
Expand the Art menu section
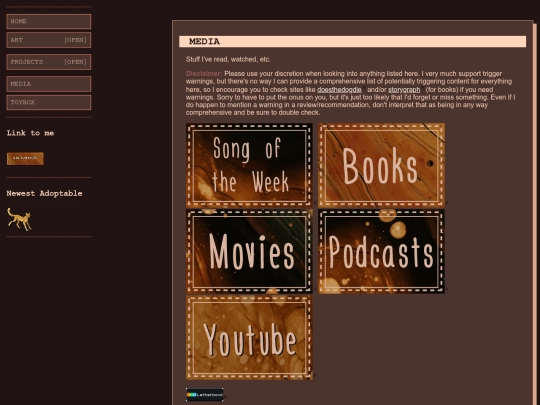click(x=49, y=40)
